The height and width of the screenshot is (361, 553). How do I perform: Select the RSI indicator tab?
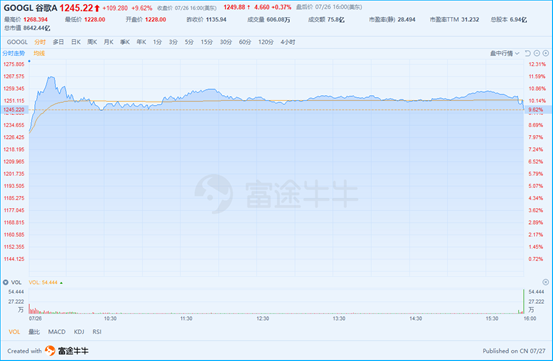click(97, 332)
